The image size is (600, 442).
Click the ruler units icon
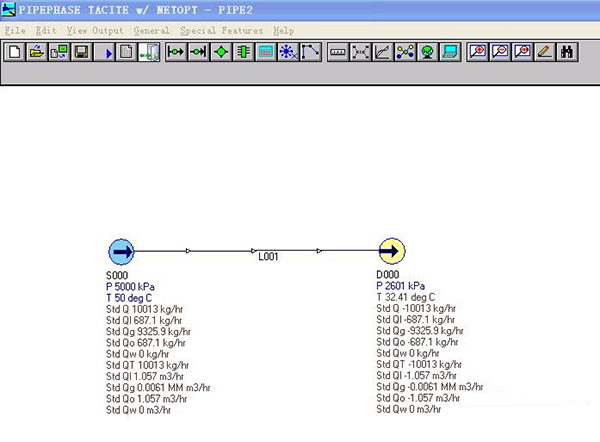pos(338,52)
